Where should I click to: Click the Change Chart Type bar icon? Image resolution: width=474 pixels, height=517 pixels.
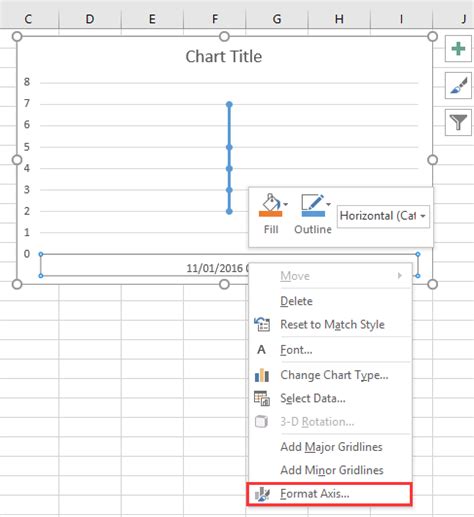click(262, 375)
